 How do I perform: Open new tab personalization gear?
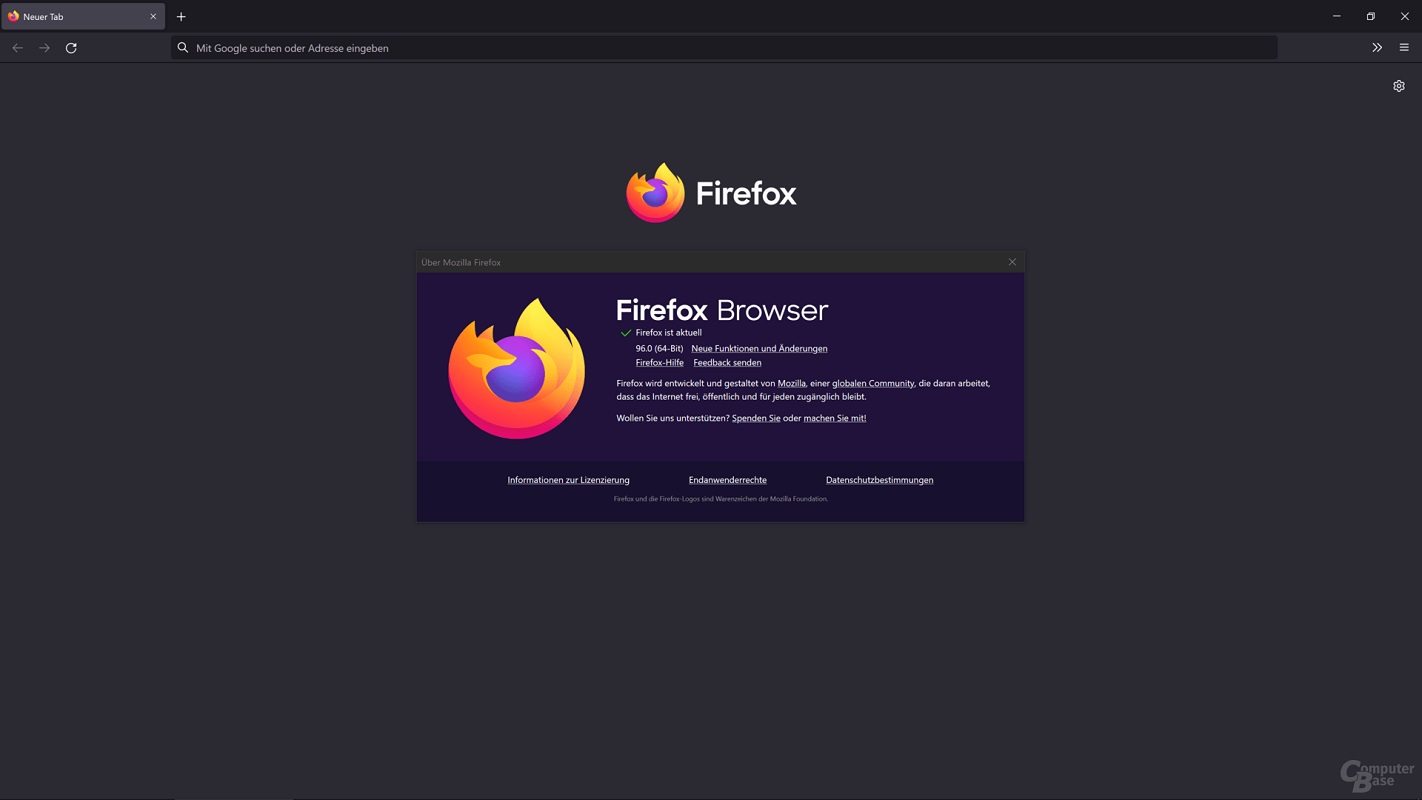coord(1399,86)
